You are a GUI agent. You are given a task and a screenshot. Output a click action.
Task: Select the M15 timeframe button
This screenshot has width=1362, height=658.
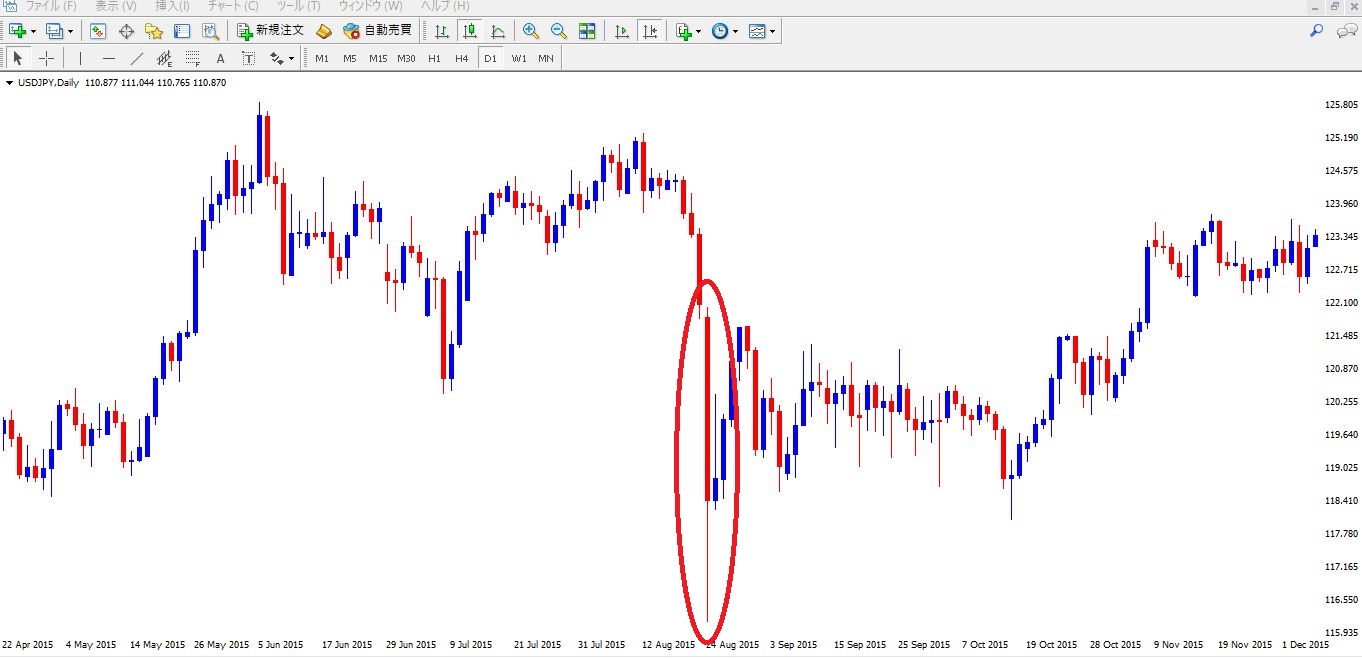point(378,58)
